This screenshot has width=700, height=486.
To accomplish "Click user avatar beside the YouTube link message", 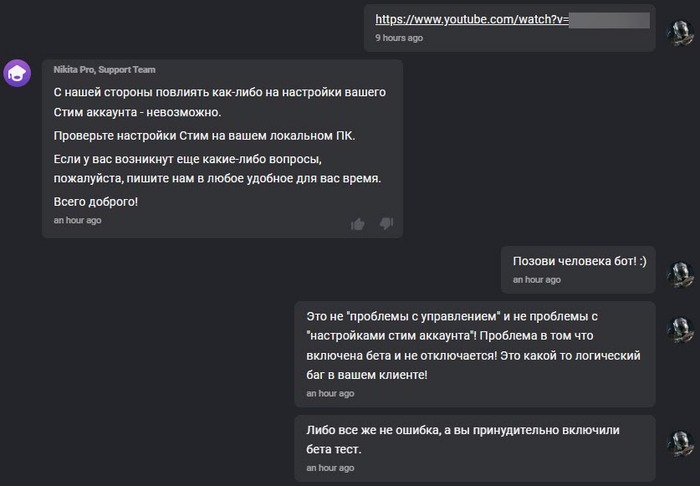I will [x=680, y=32].
